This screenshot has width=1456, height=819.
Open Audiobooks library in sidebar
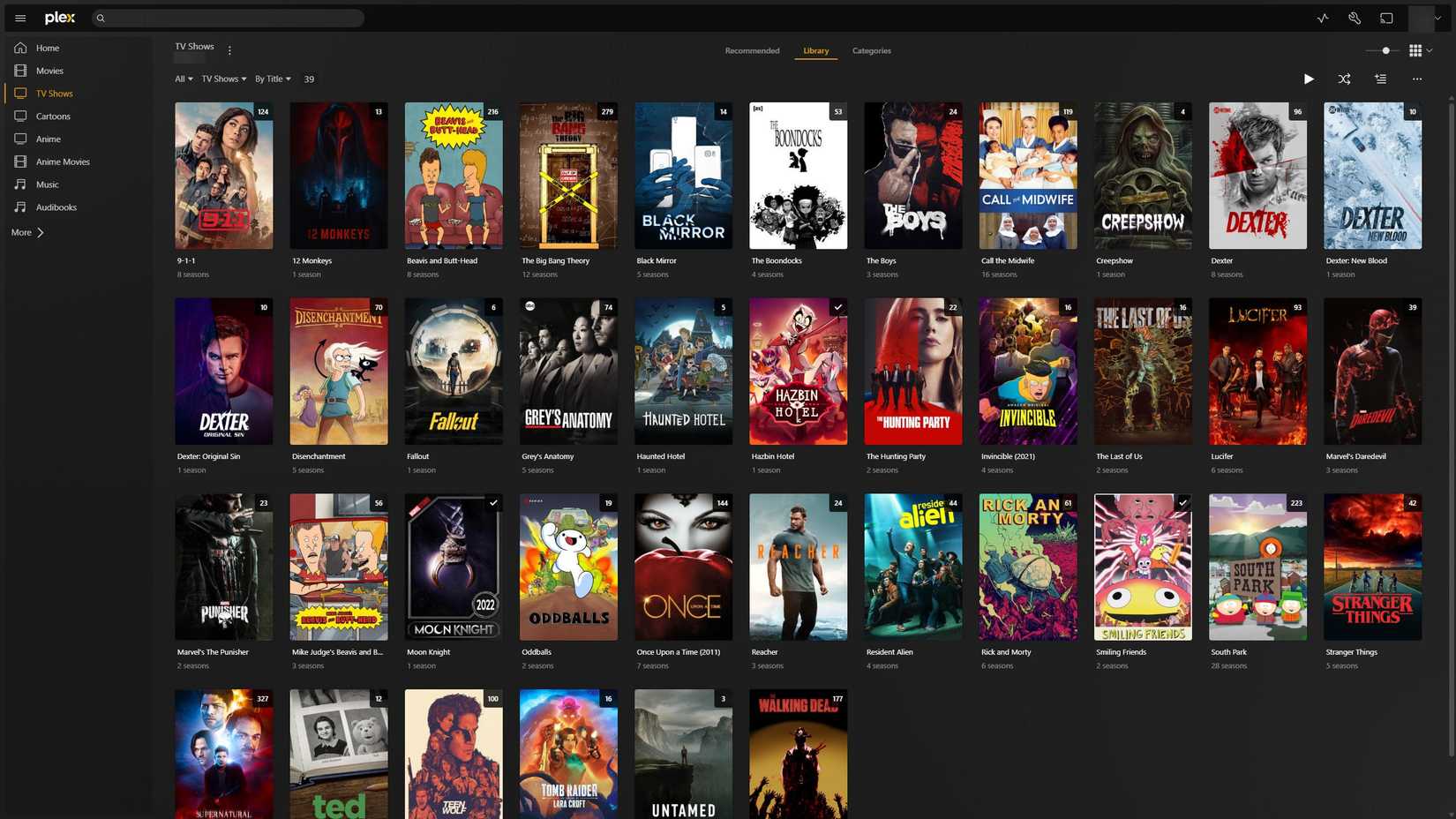[x=56, y=208]
